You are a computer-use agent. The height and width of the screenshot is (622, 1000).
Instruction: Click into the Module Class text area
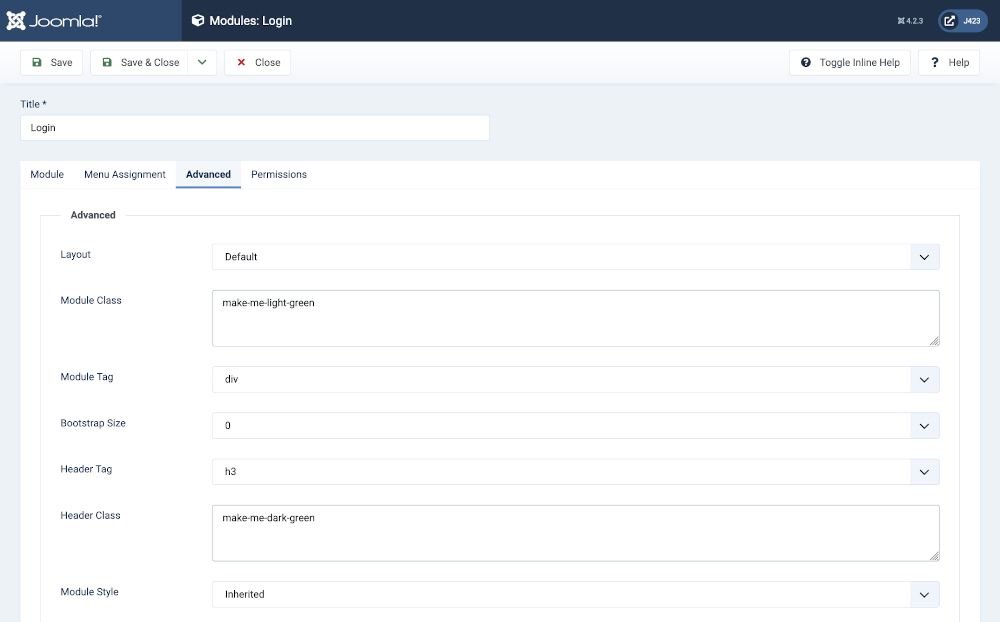[x=575, y=318]
